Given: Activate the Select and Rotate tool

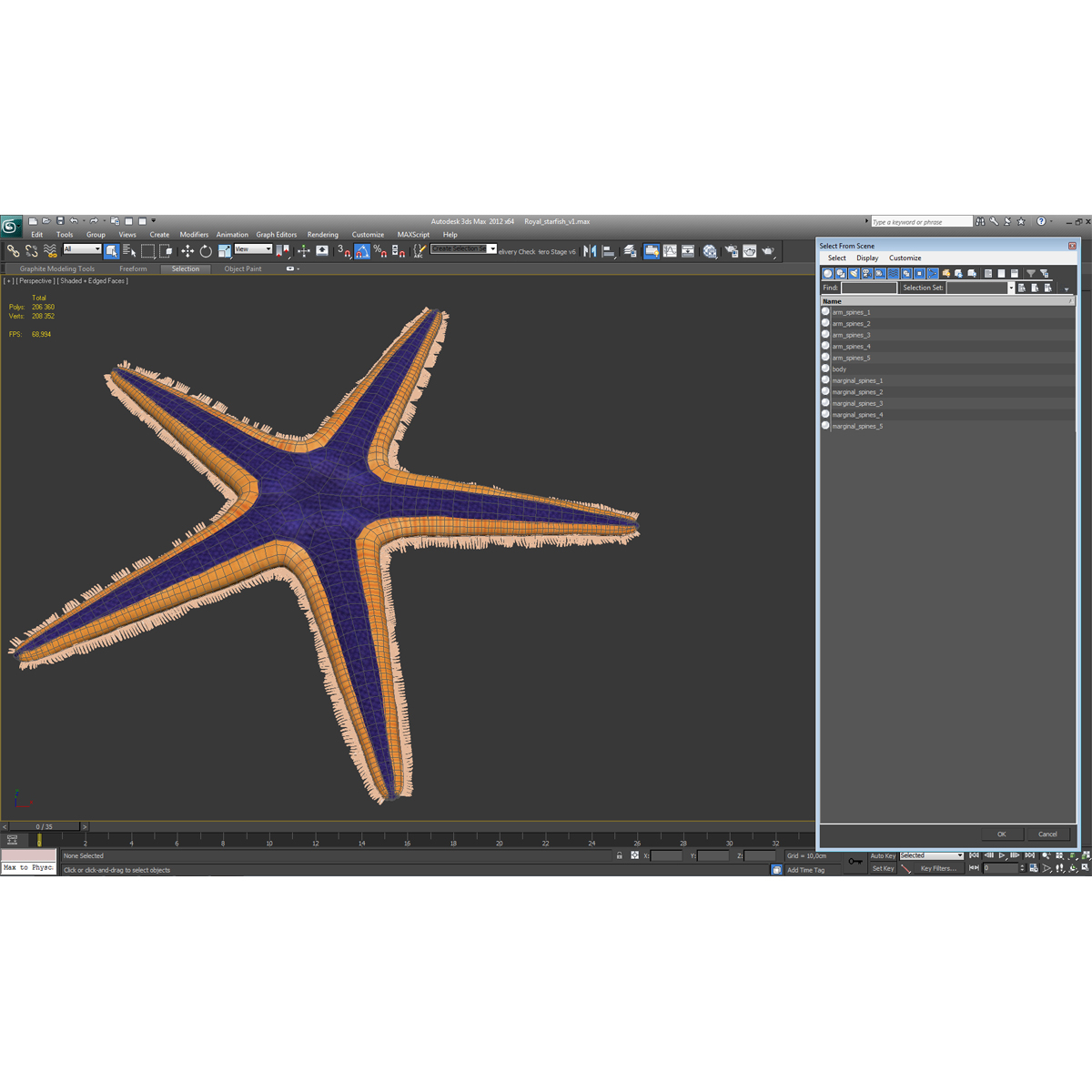Looking at the screenshot, I should coord(206,252).
